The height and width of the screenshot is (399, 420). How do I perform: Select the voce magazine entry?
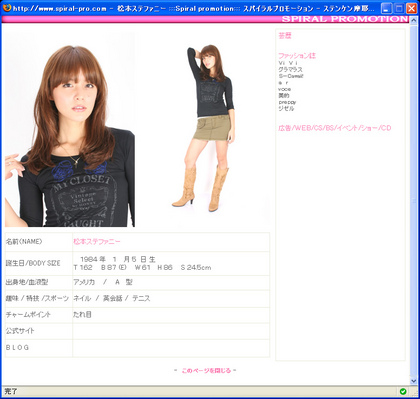tap(284, 89)
